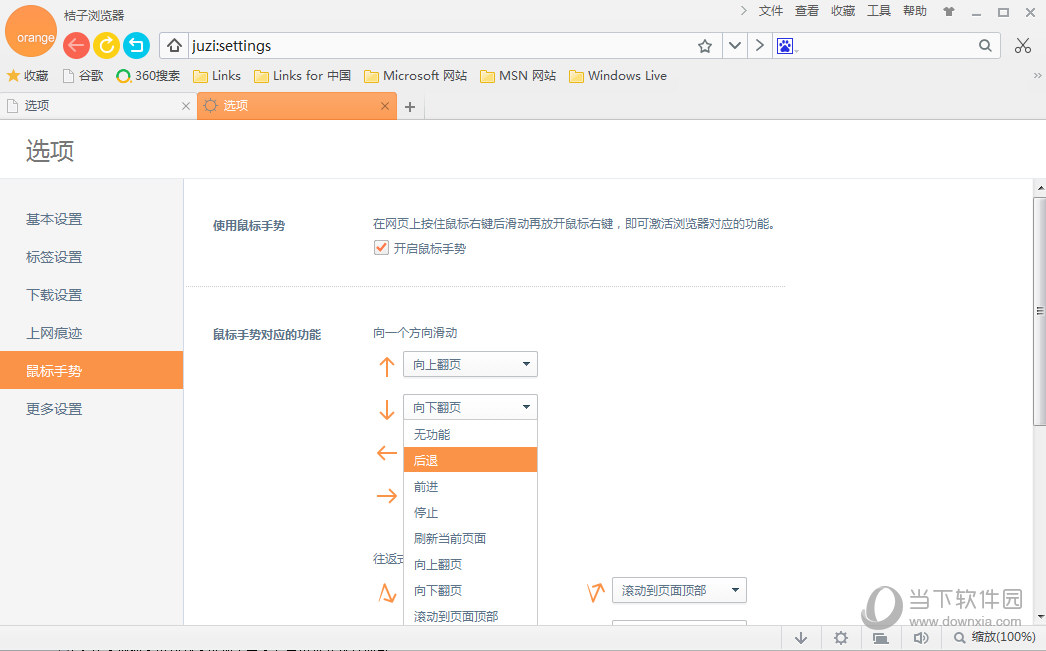
Task: Open 下载设置 settings section
Action: click(54, 295)
